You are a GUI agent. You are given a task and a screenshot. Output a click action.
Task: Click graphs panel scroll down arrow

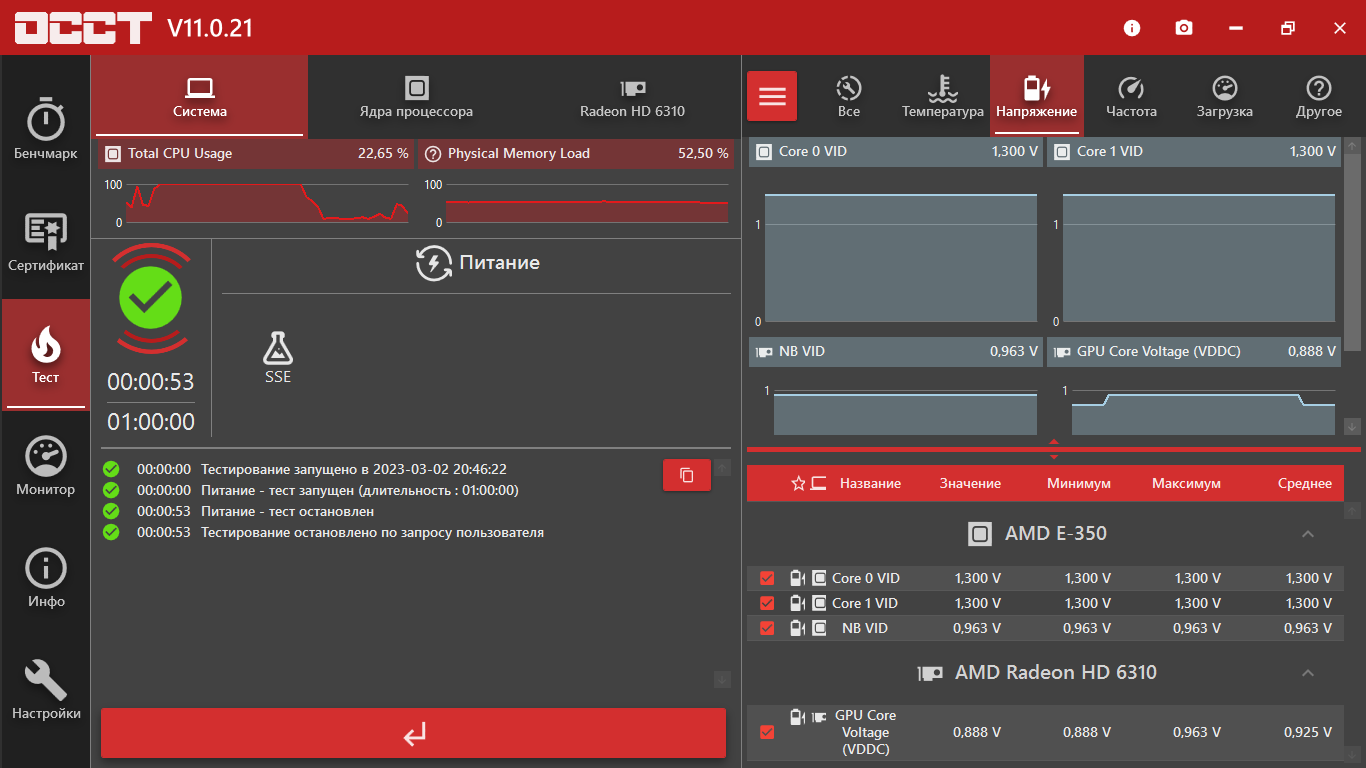(x=1352, y=426)
